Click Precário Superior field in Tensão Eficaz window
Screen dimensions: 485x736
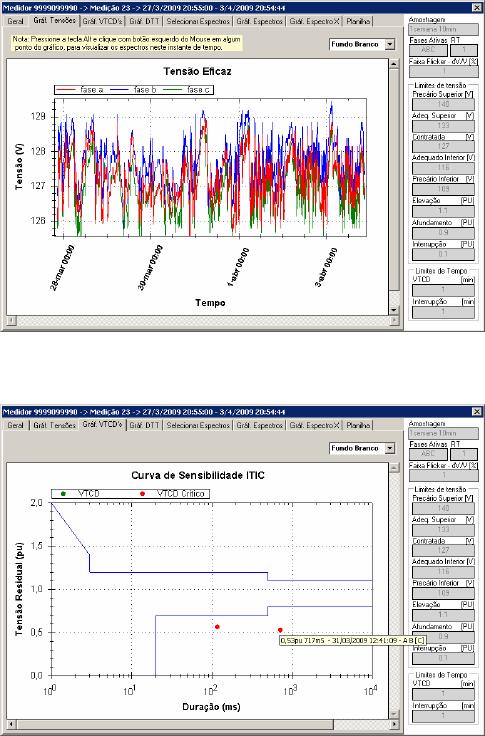point(444,104)
